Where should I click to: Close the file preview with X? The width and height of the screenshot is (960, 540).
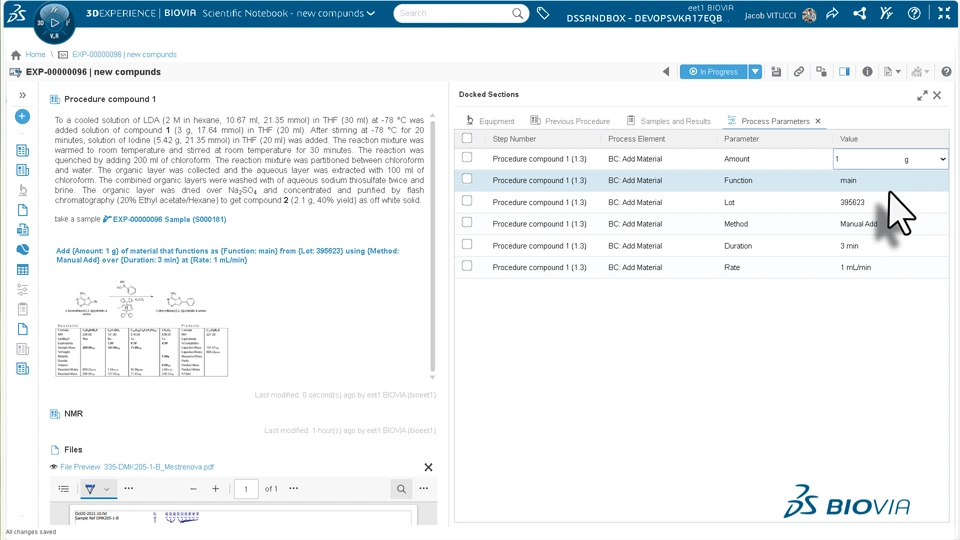click(x=429, y=467)
